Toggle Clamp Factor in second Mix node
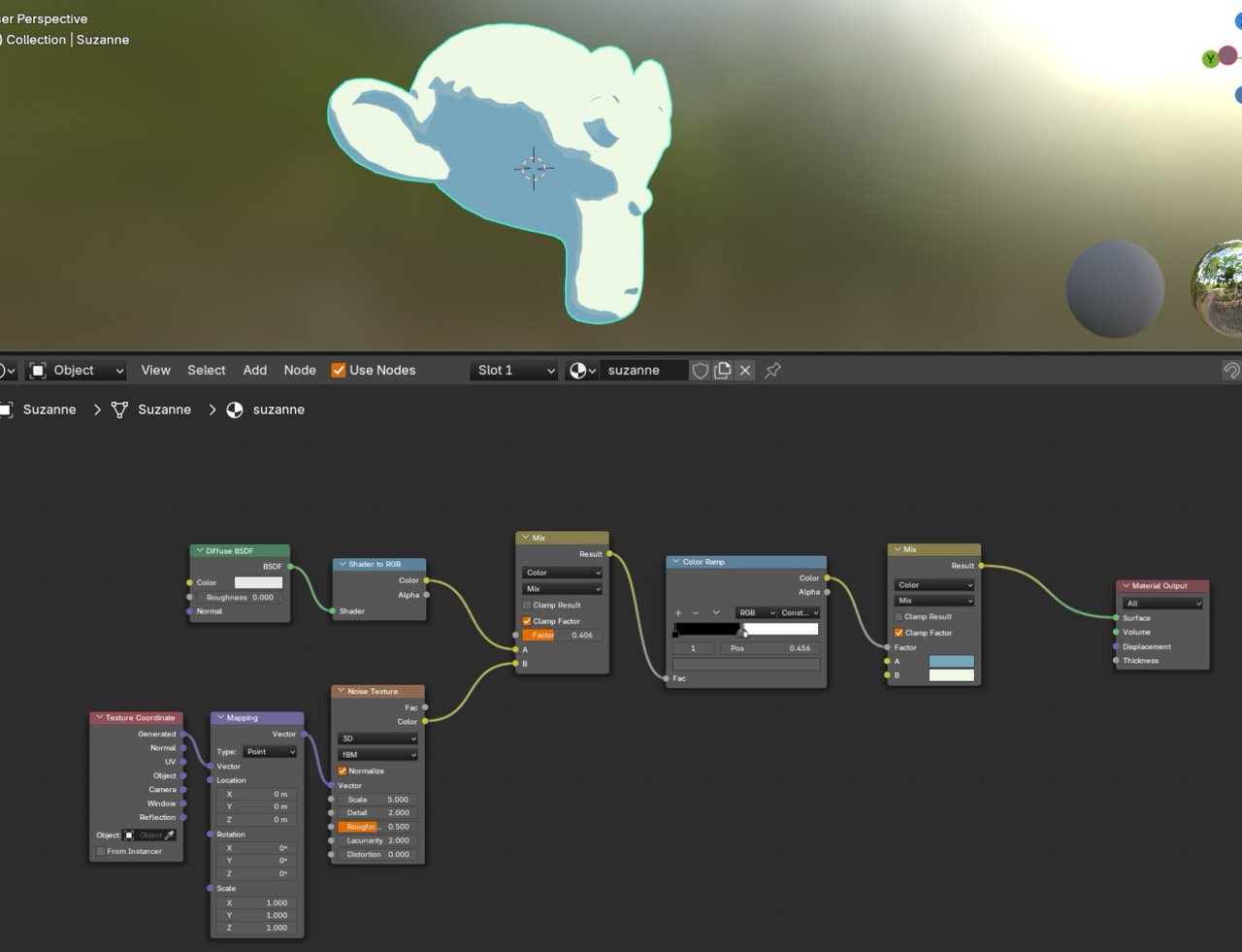The width and height of the screenshot is (1242, 952). (x=899, y=633)
